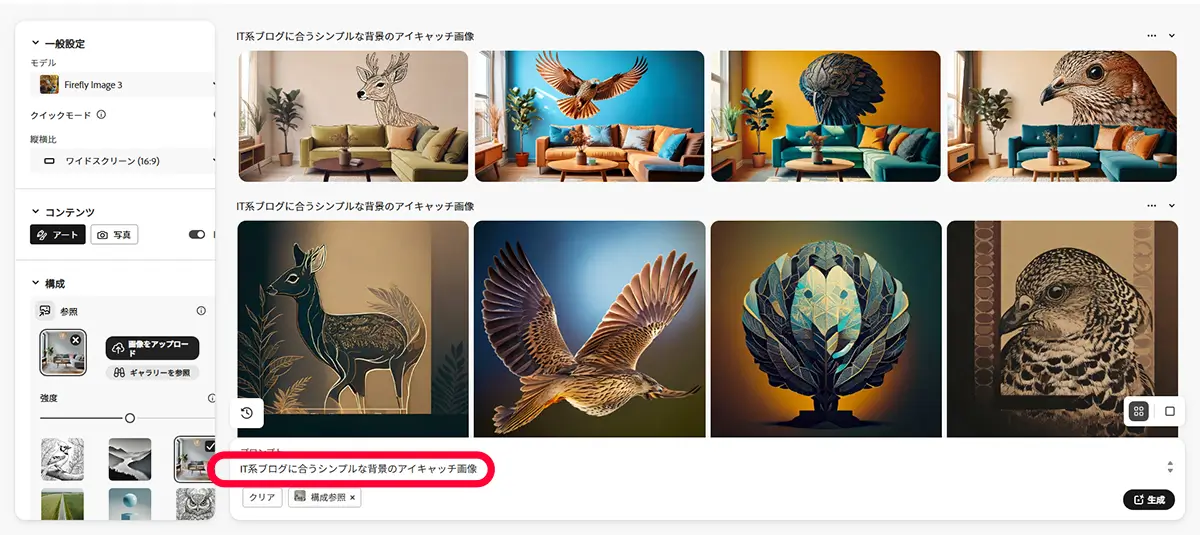Click the クイックモード info icon
Image resolution: width=1200 pixels, height=535 pixels.
coord(101,115)
